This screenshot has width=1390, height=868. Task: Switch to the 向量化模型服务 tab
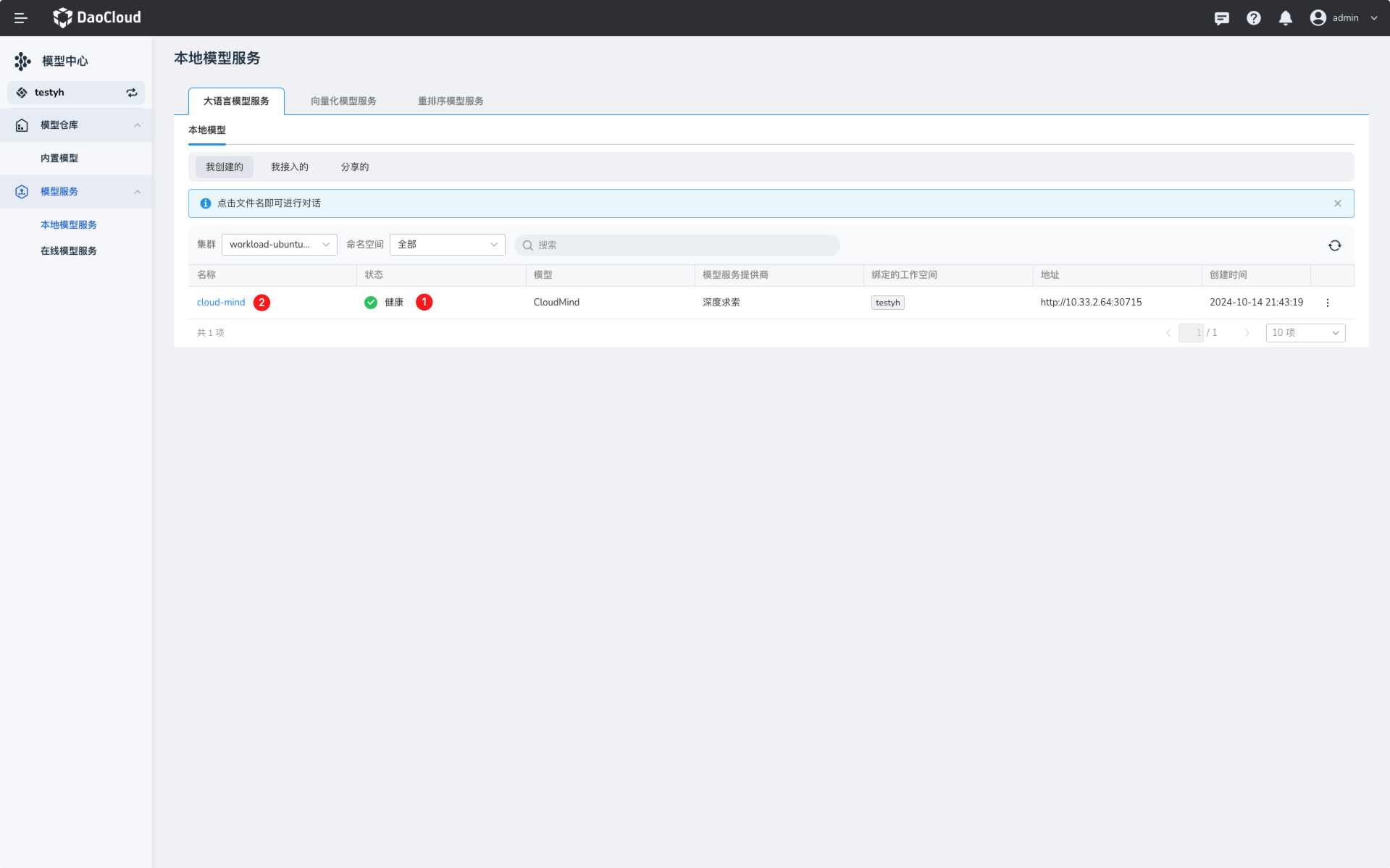tap(343, 101)
